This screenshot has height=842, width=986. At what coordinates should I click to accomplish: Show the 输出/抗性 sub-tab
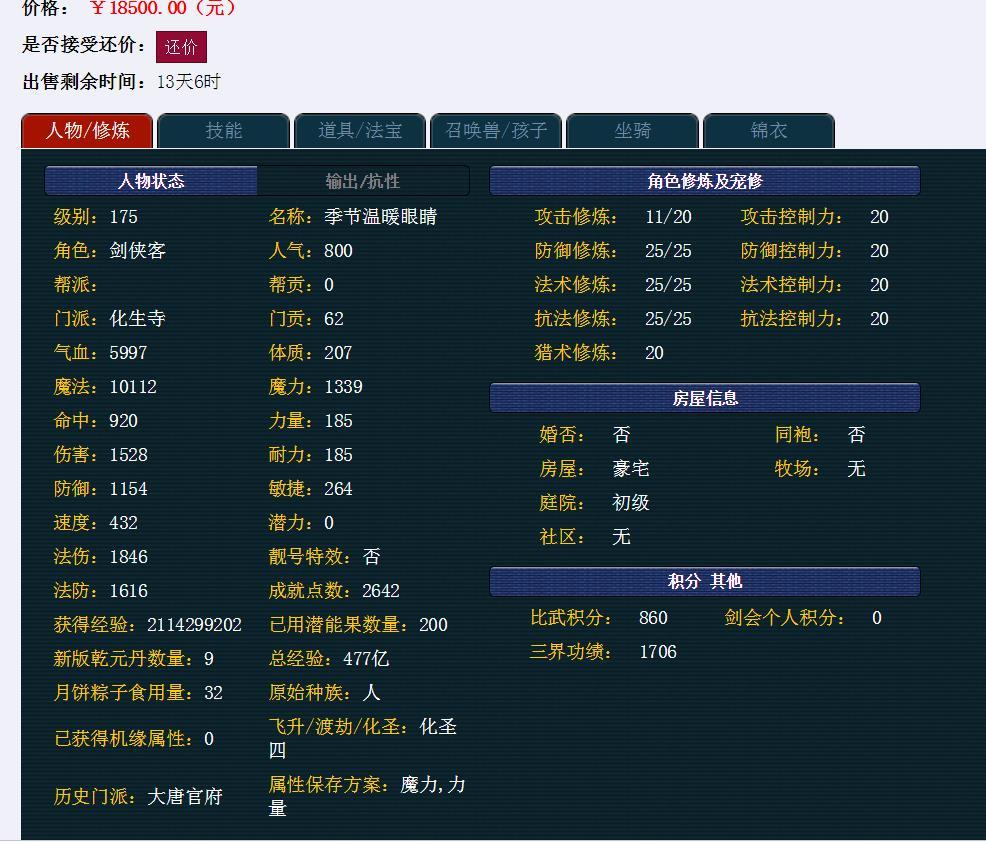click(363, 181)
